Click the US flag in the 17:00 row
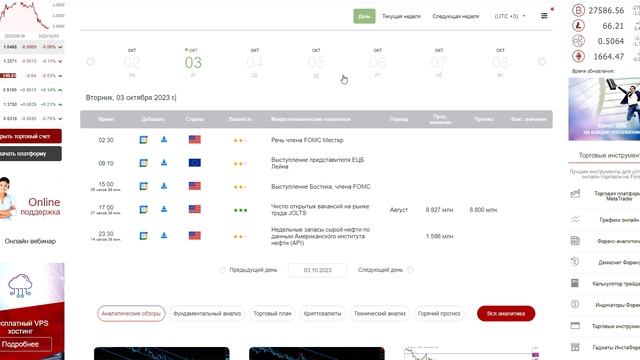 (x=195, y=209)
